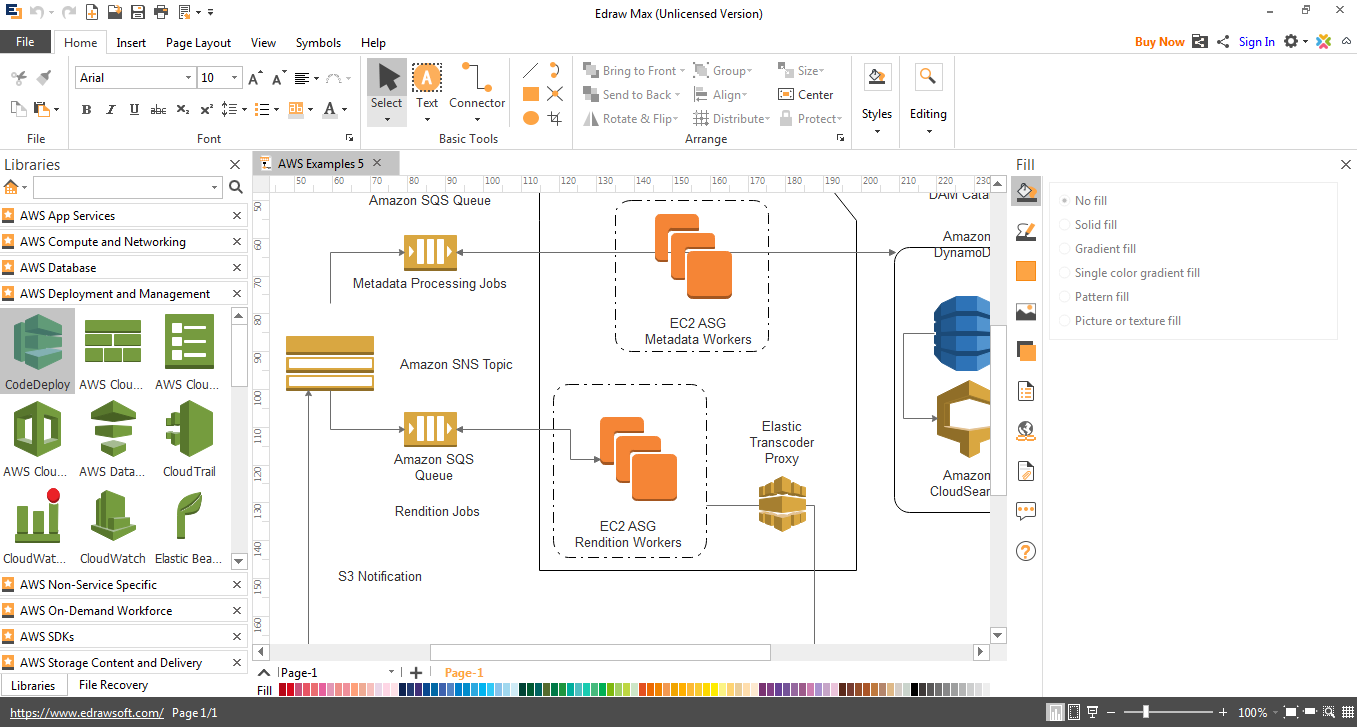Image resolution: width=1357 pixels, height=727 pixels.
Task: Open the font size dropdown
Action: click(236, 78)
